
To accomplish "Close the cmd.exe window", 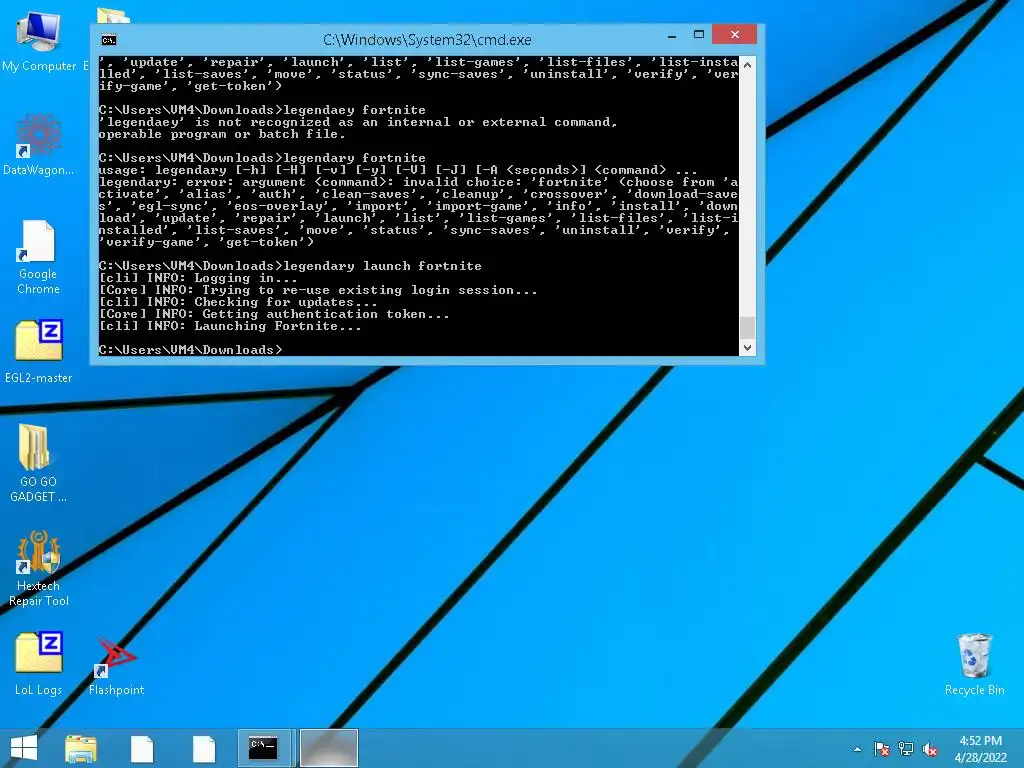I will 735,35.
